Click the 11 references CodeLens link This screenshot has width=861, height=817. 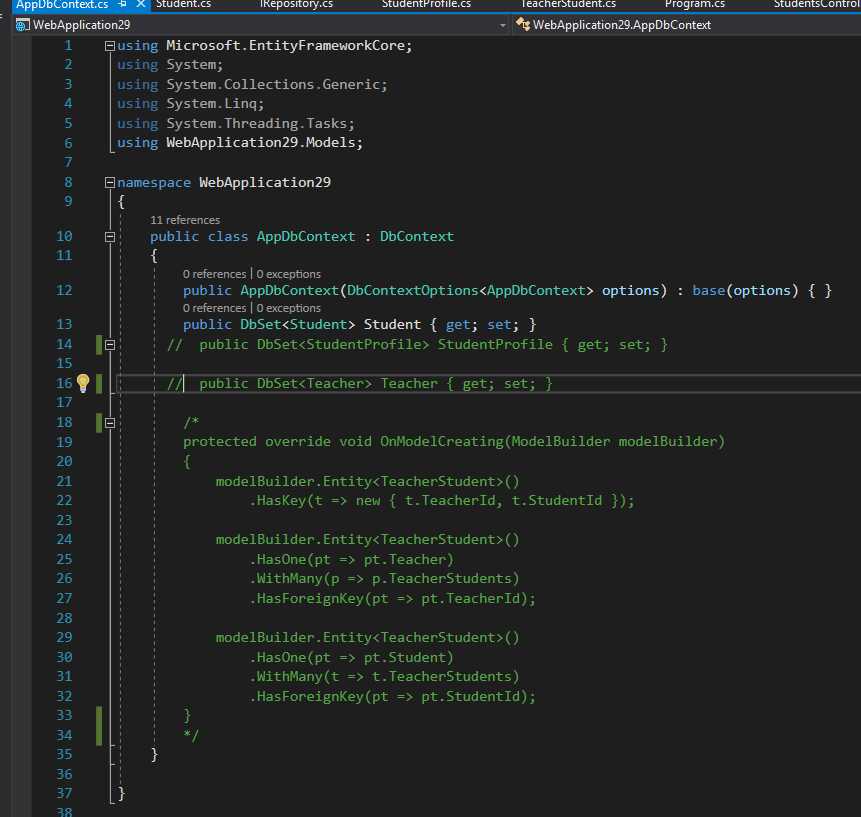(x=185, y=220)
